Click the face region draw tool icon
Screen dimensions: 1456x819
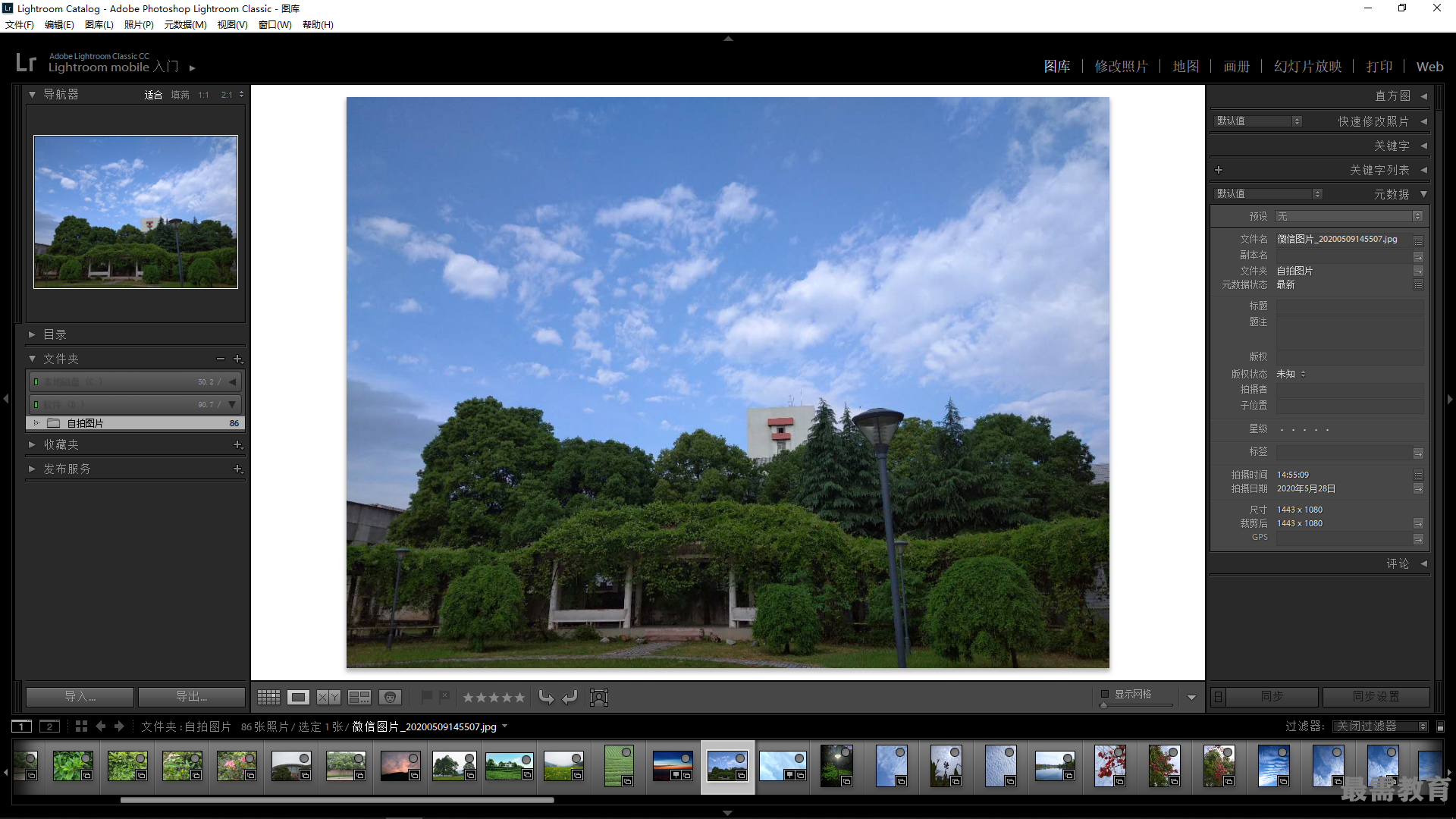[599, 697]
